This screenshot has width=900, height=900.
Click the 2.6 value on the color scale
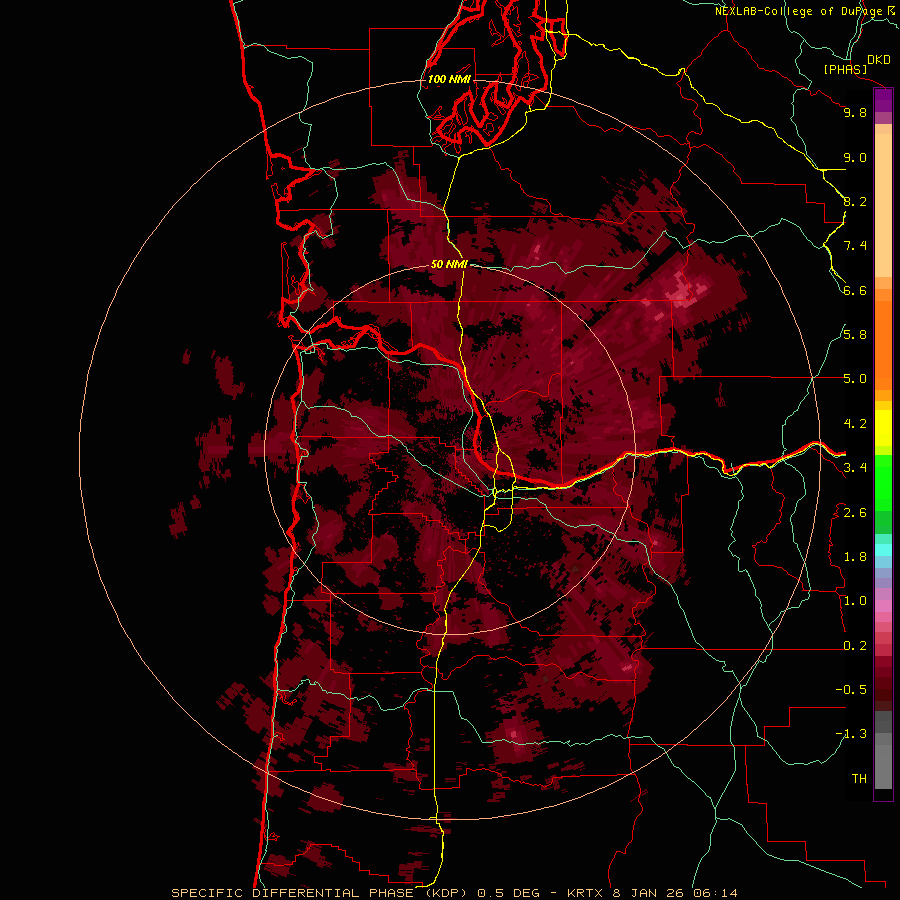point(855,513)
